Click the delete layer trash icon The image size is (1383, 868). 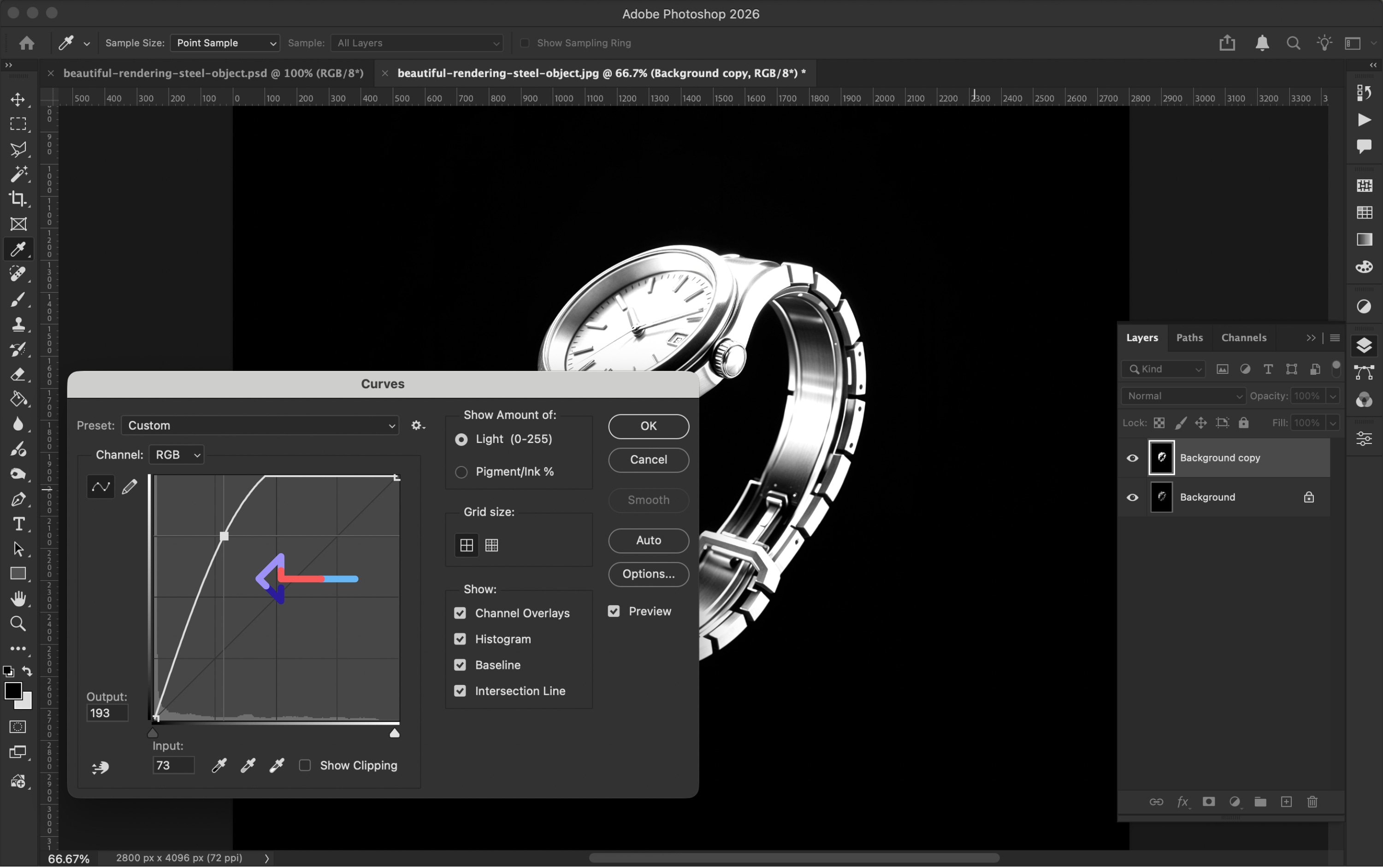tap(1312, 802)
